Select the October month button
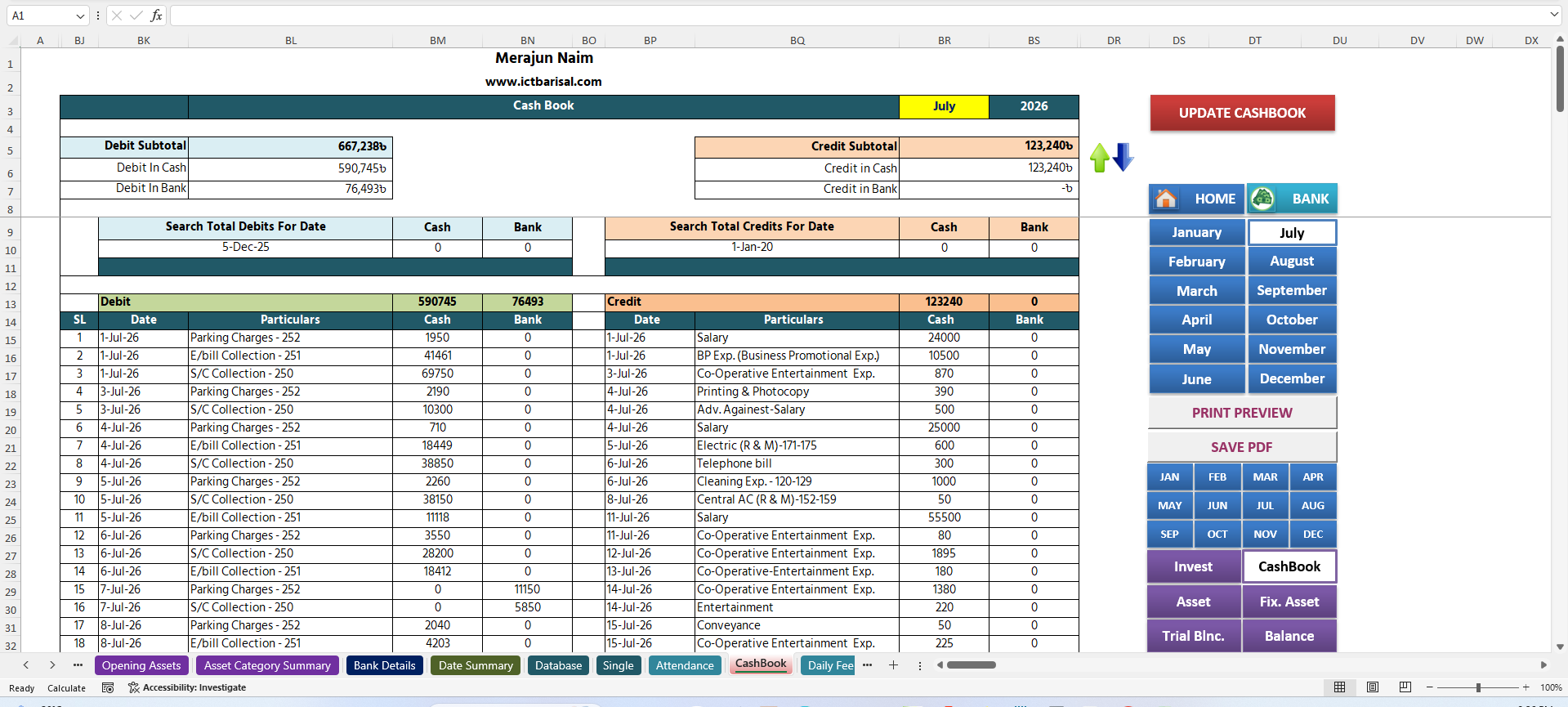The image size is (1568, 707). click(1292, 320)
